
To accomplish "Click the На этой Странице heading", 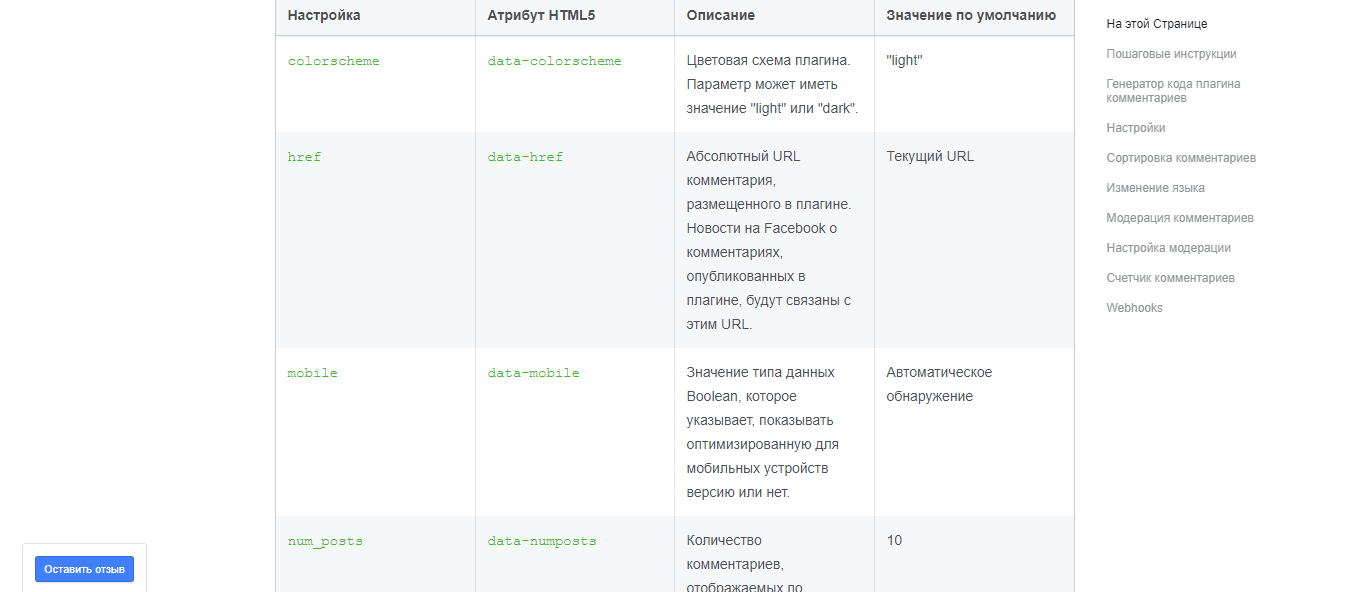I will click(1156, 24).
